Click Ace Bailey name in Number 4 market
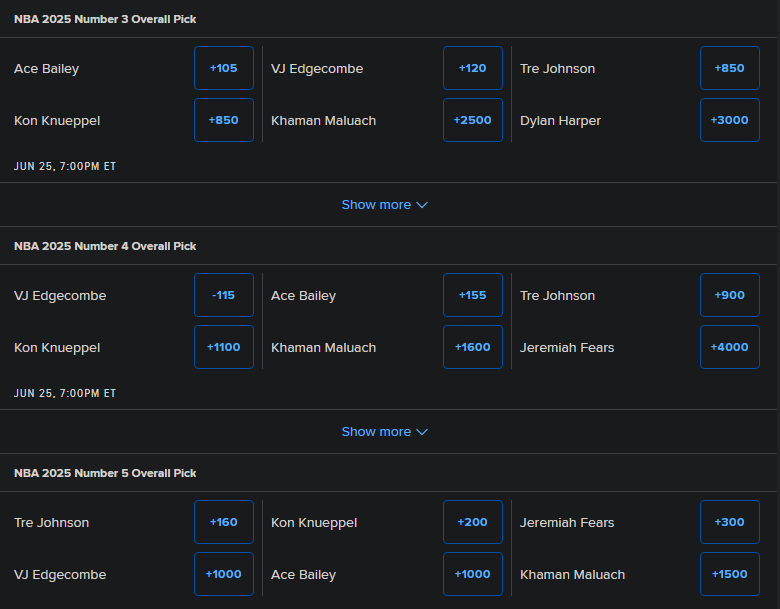780x609 pixels. point(303,296)
